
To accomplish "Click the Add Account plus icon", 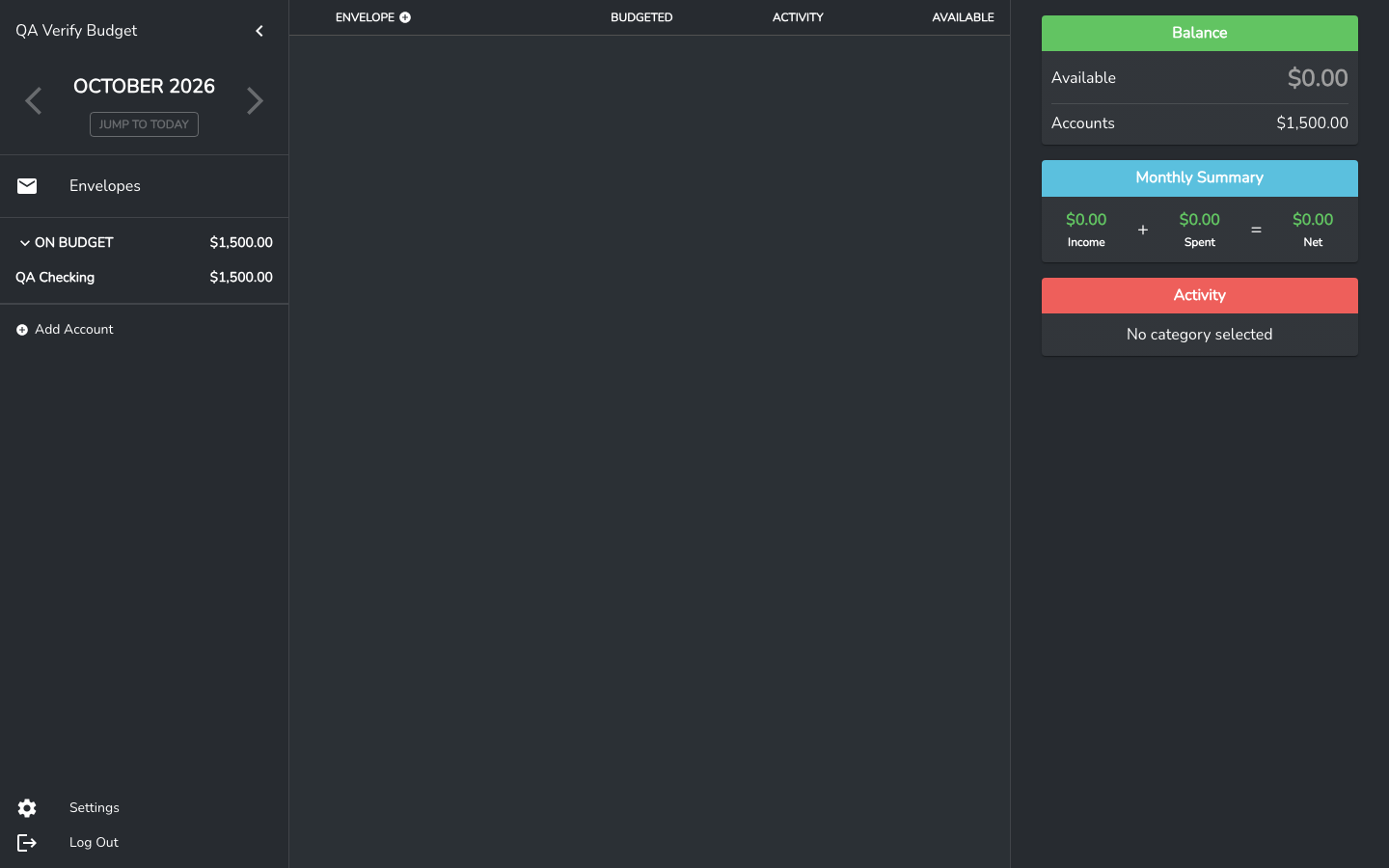I will (22, 330).
